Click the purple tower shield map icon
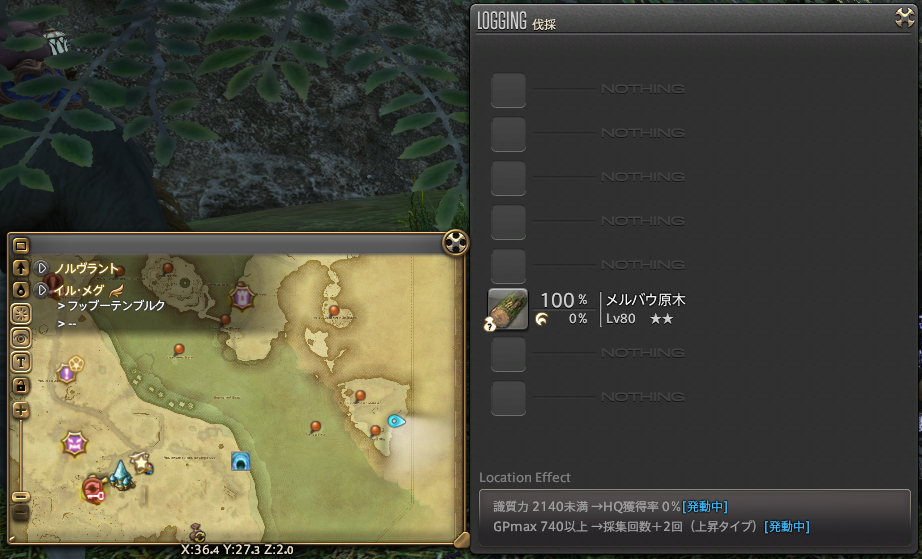The height and width of the screenshot is (559, 922). point(242,297)
